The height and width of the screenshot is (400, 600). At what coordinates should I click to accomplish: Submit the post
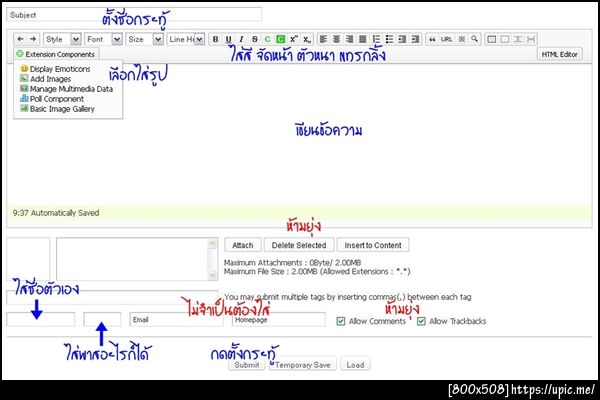[247, 365]
